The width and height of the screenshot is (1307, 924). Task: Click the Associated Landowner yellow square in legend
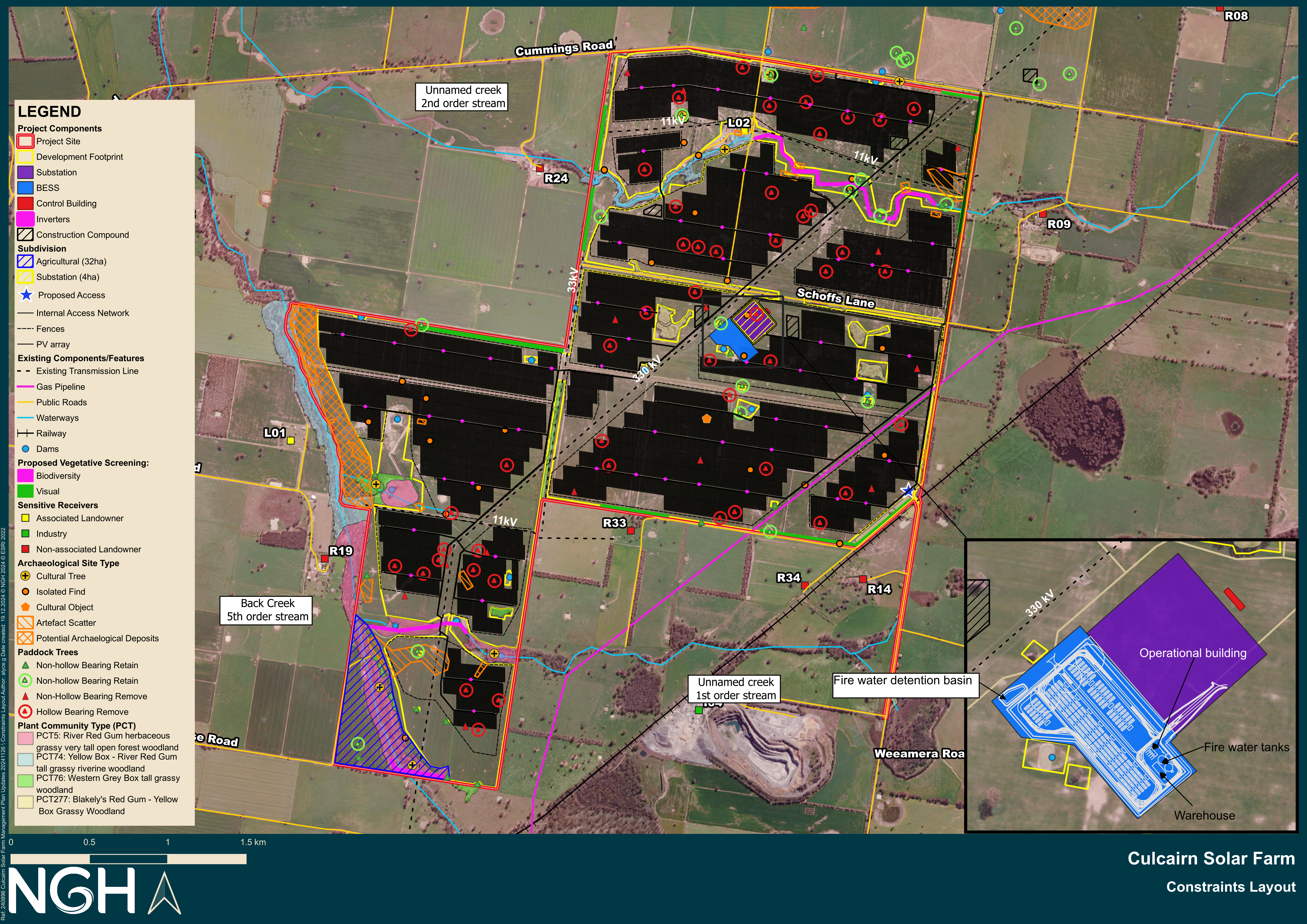pos(25,518)
